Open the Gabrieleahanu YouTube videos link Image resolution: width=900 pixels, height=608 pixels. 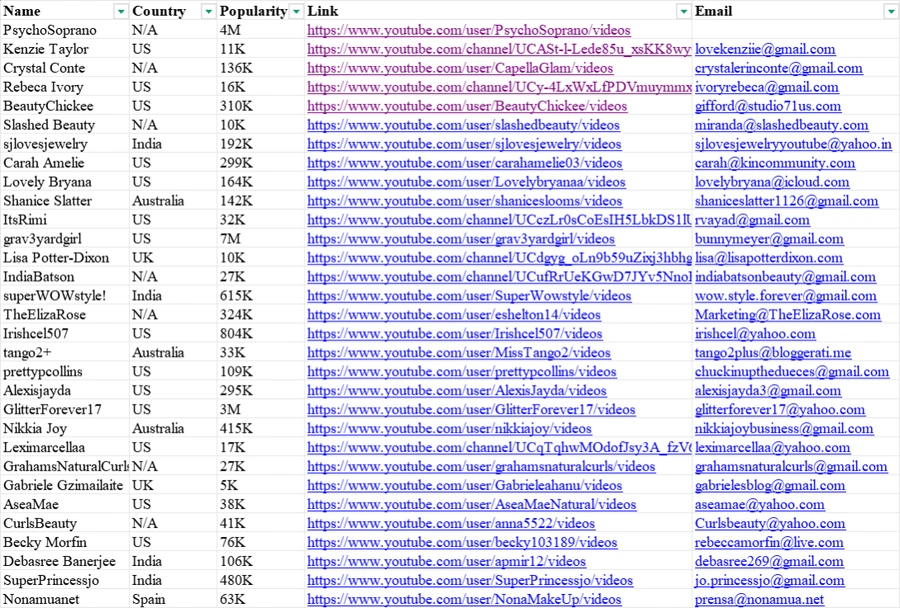point(464,485)
